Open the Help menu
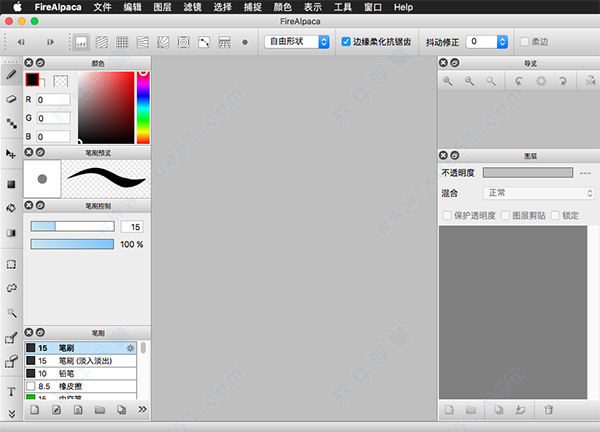 coord(403,7)
